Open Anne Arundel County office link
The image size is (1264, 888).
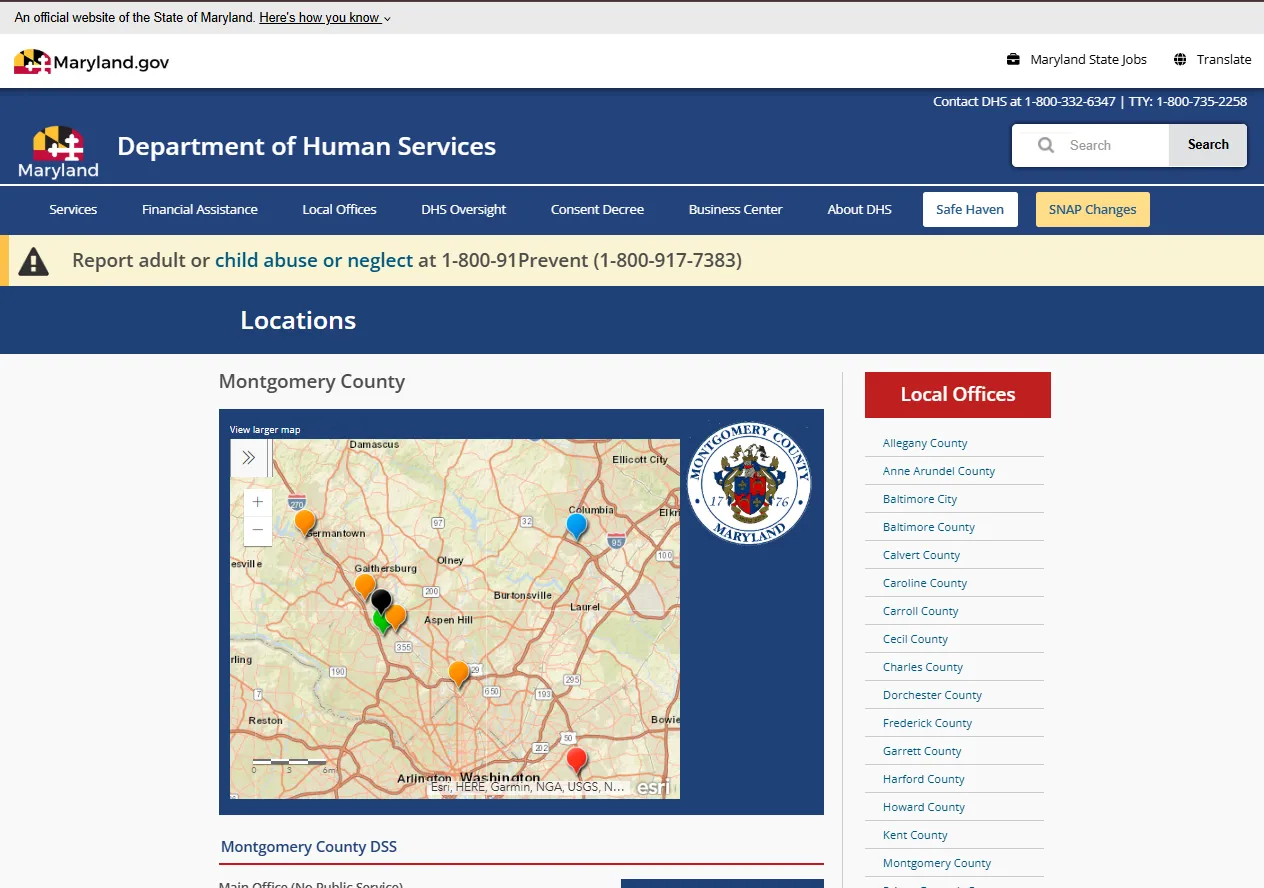click(939, 471)
